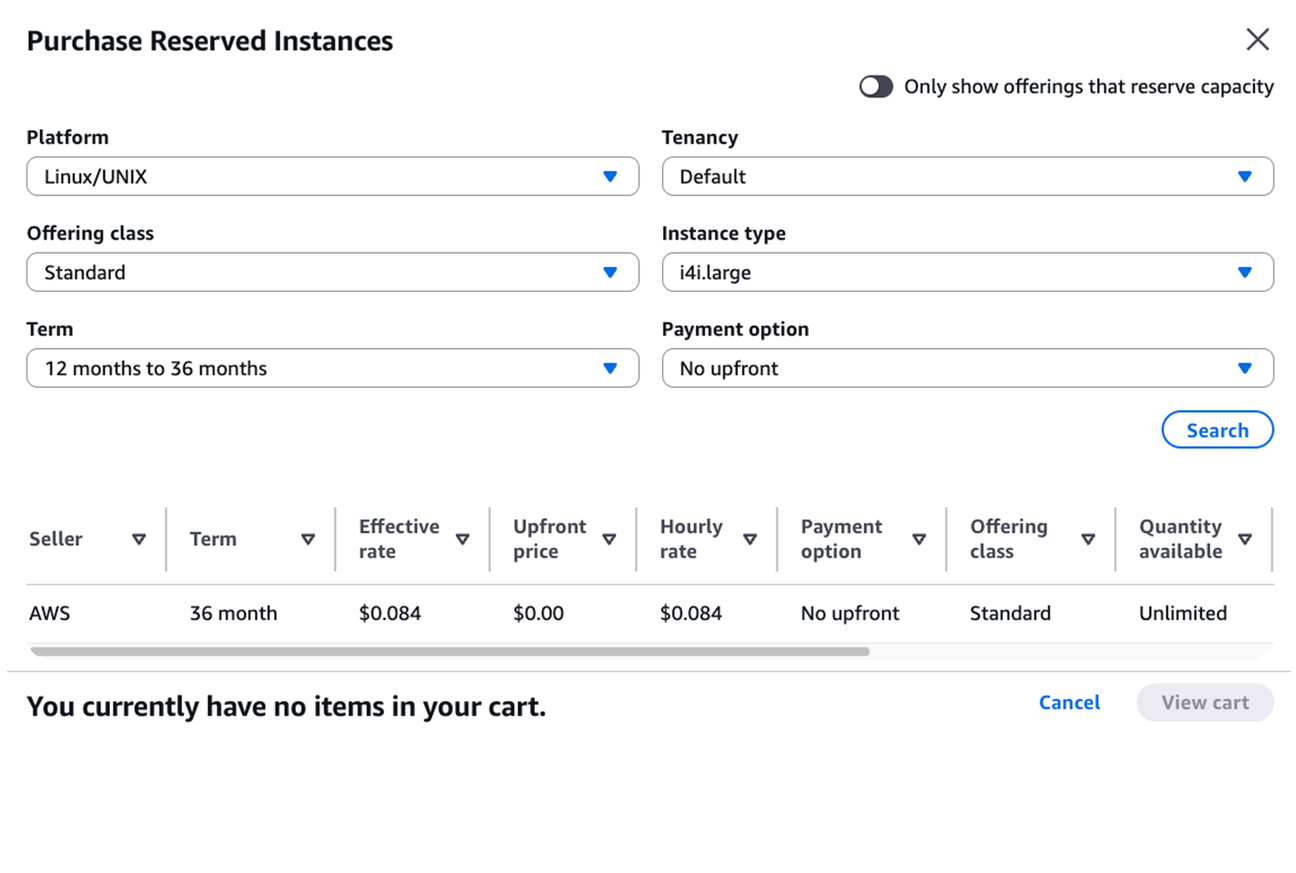Click Payment option column sort icon
1296x873 pixels.
[919, 539]
